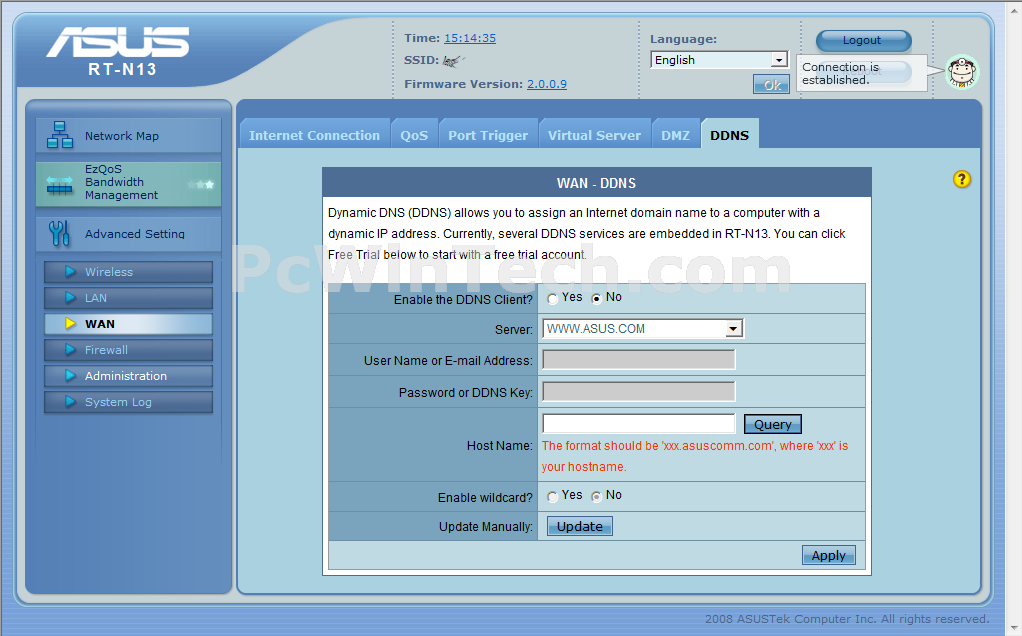Click the yellow help question mark icon
The height and width of the screenshot is (636, 1022).
[x=961, y=179]
